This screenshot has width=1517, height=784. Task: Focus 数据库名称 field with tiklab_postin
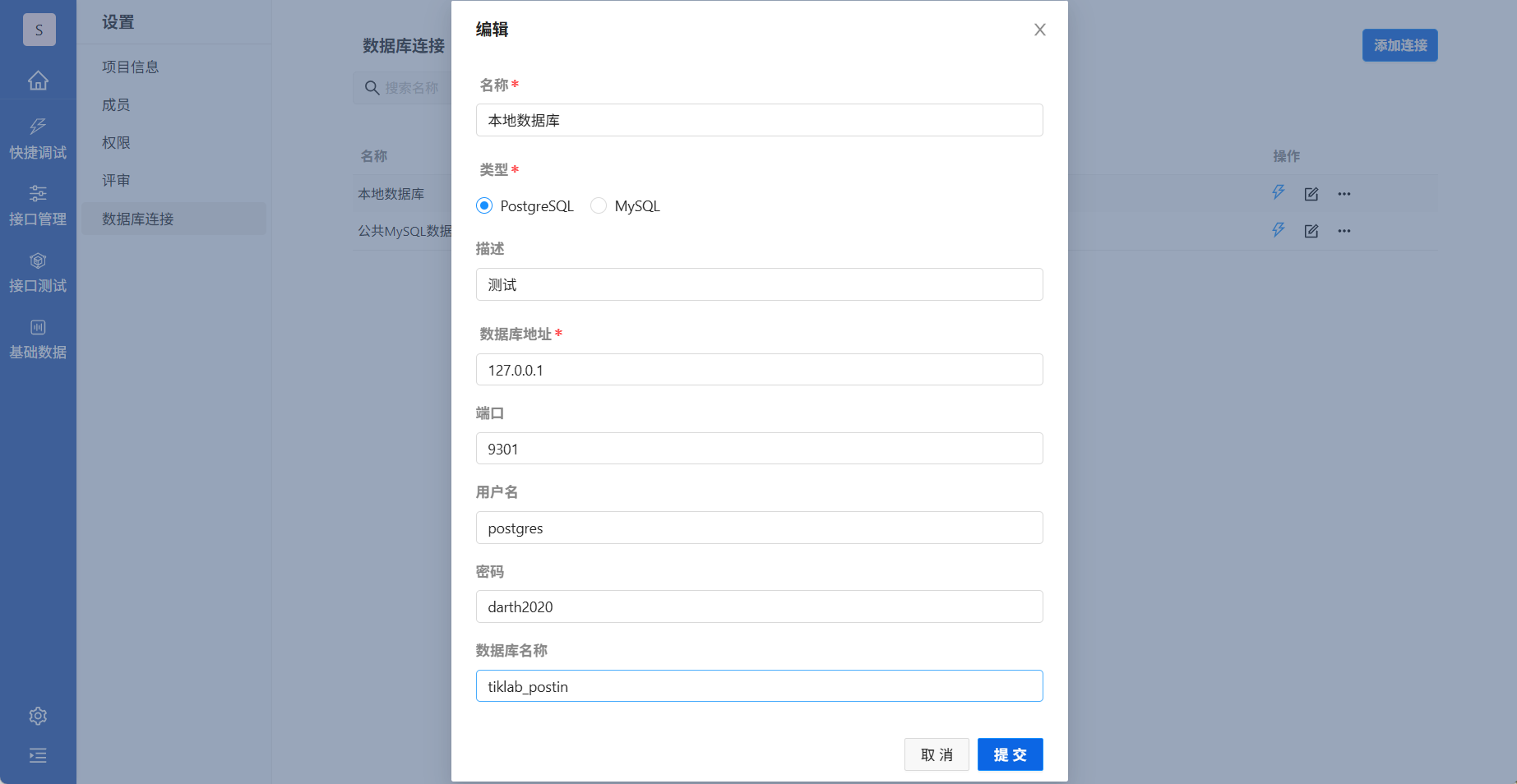[x=759, y=686]
